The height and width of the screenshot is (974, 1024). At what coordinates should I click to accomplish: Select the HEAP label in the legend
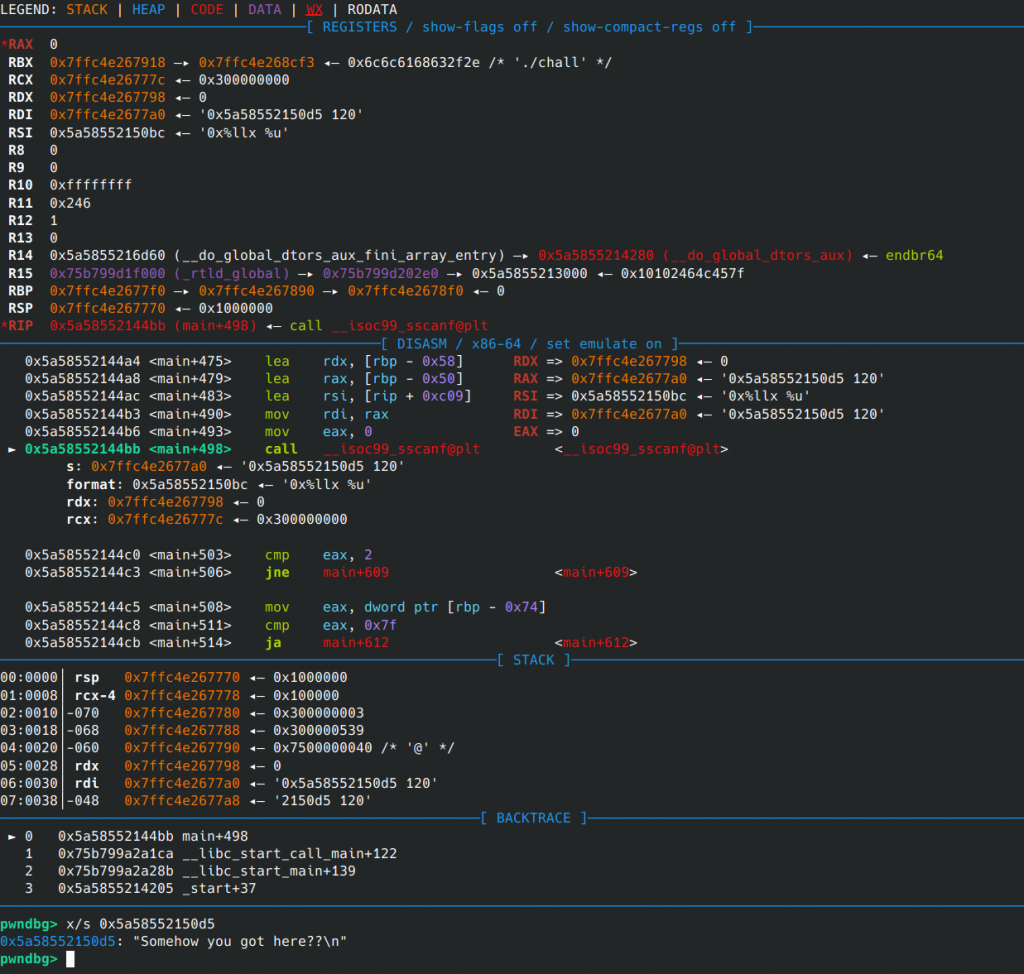150,9
